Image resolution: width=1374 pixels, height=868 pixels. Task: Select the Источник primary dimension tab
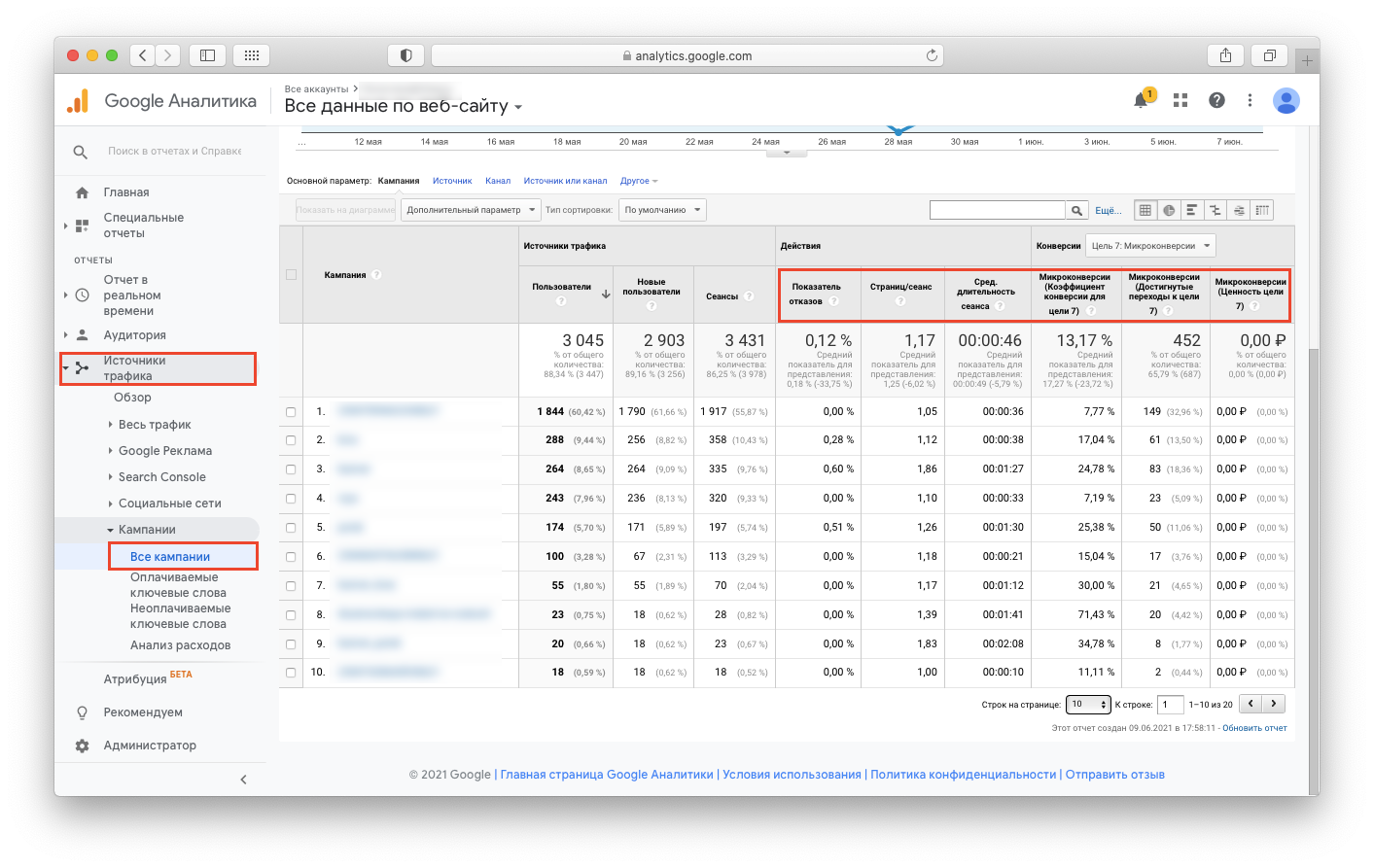click(452, 181)
